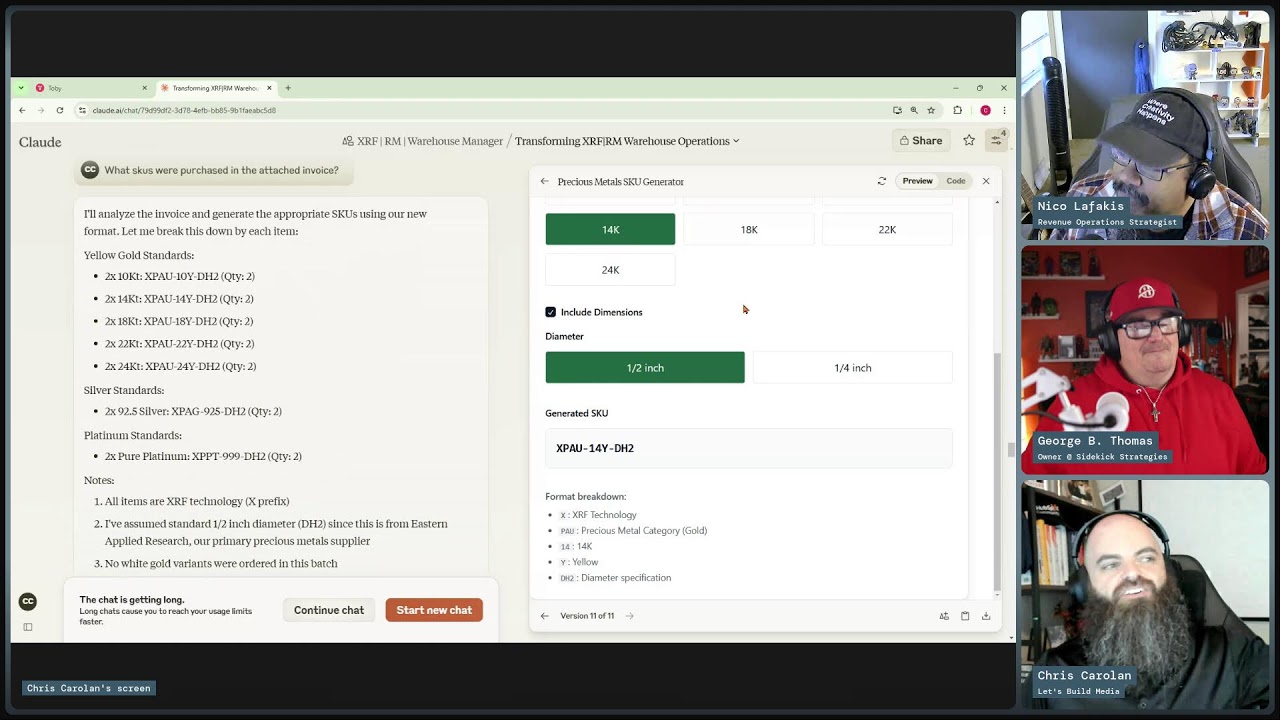Screen dimensions: 1280x720
Task: Click the XPAG-925-DH2 silver line
Action: [x=193, y=411]
